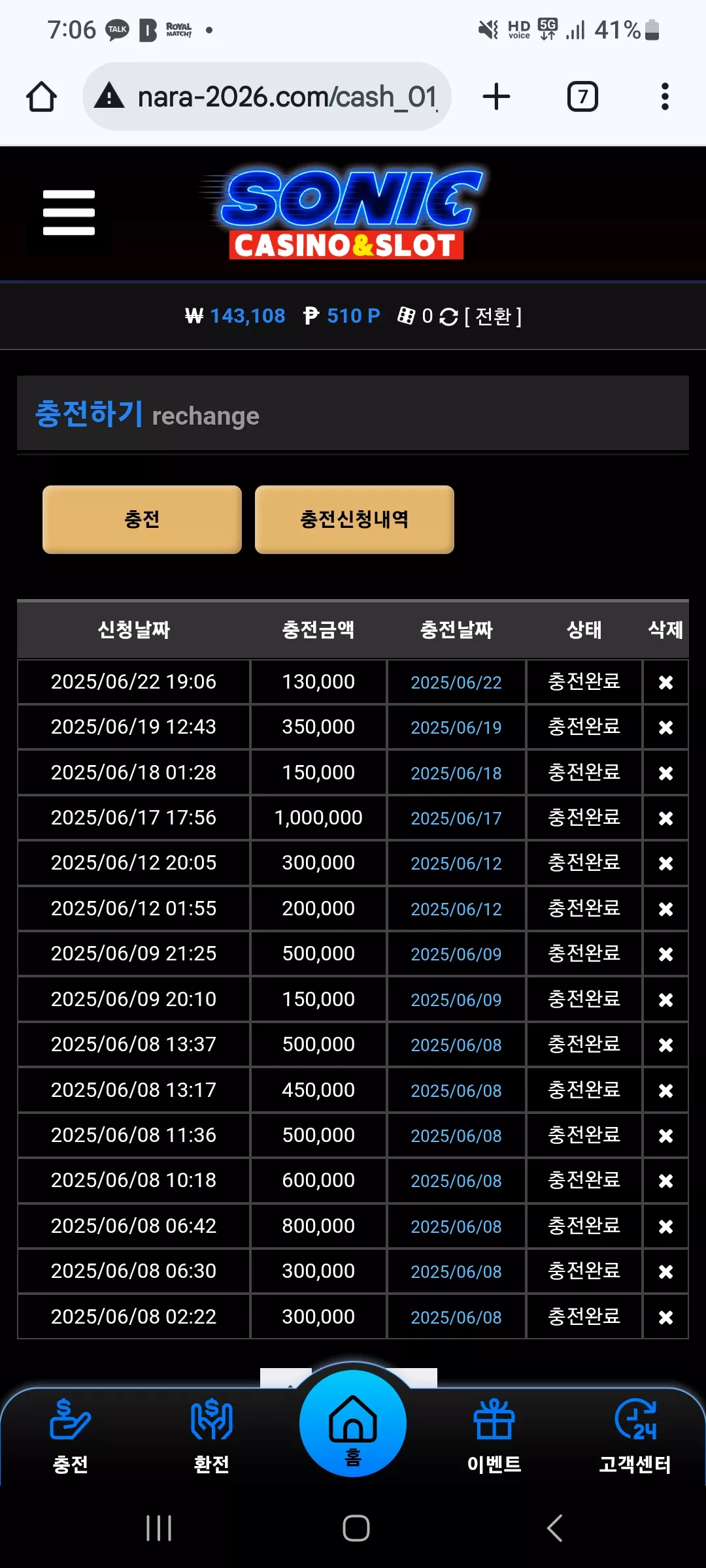
Task: Open the tab switcher showing 7 tabs
Action: pos(582,97)
